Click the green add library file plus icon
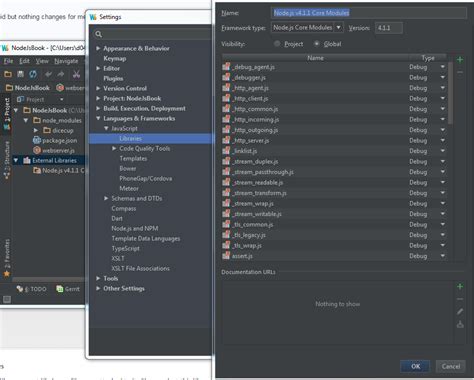The image size is (474, 380). [460, 60]
